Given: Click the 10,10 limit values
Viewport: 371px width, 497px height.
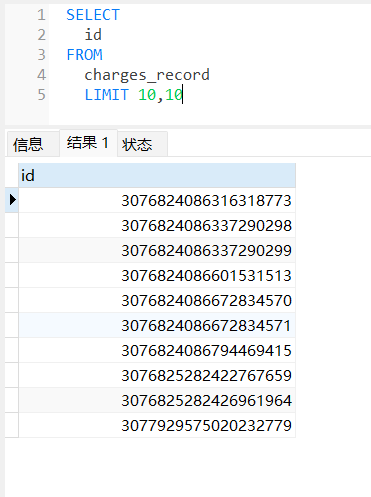Looking at the screenshot, I should (160, 95).
